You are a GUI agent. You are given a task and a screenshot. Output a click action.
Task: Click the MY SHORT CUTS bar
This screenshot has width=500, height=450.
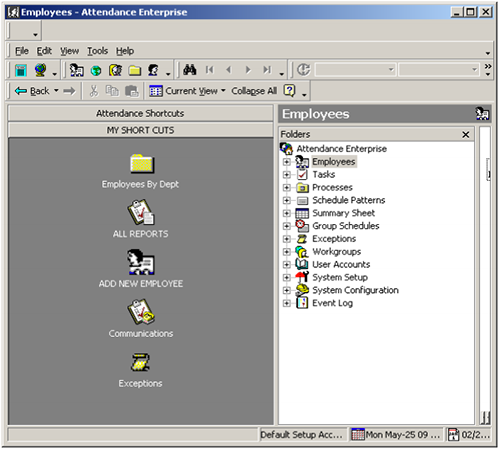coord(140,130)
